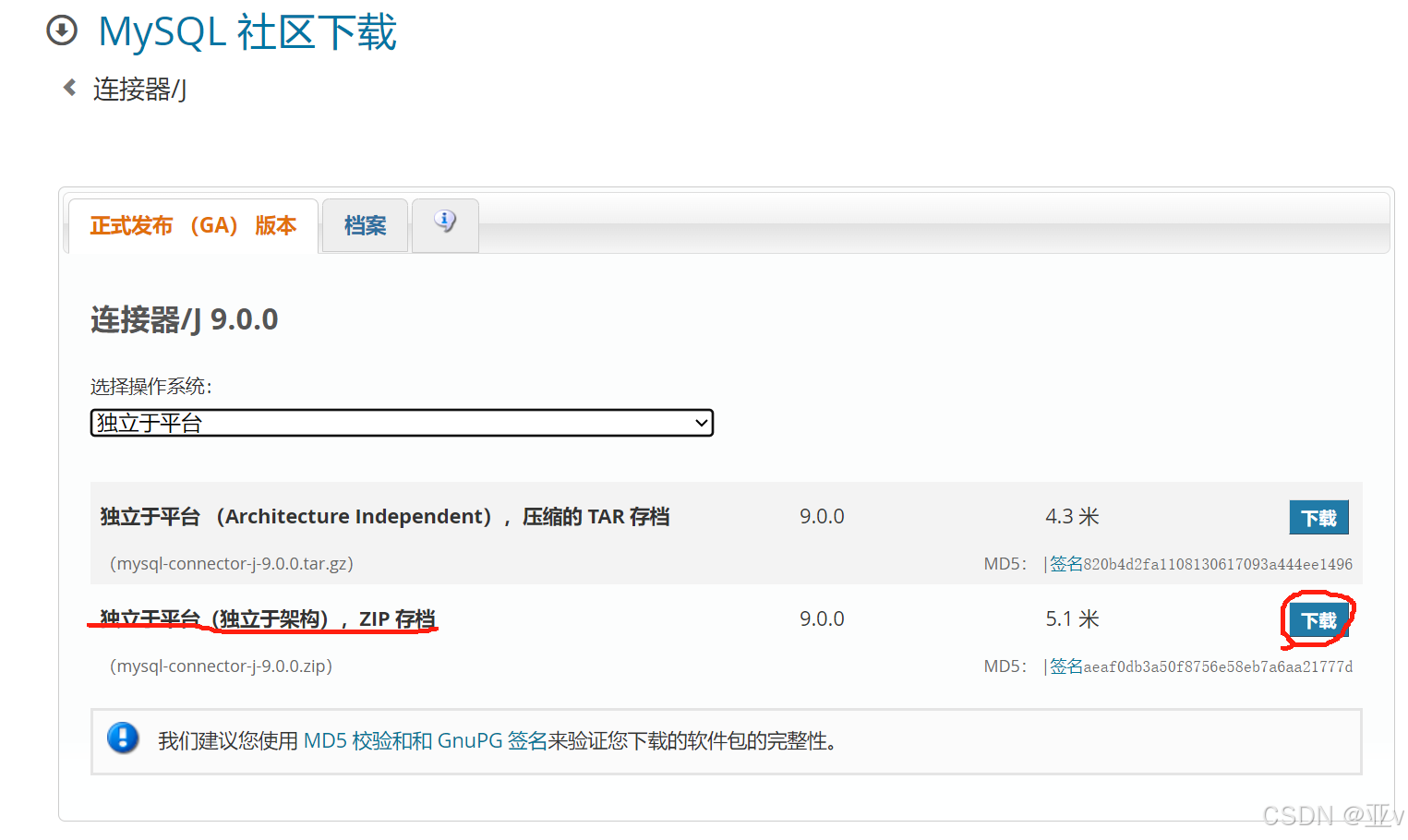Click MD5 hash aeaf0db3a50f8756e58eb7a6aa21777d
This screenshot has width=1408, height=840.
1218,666
